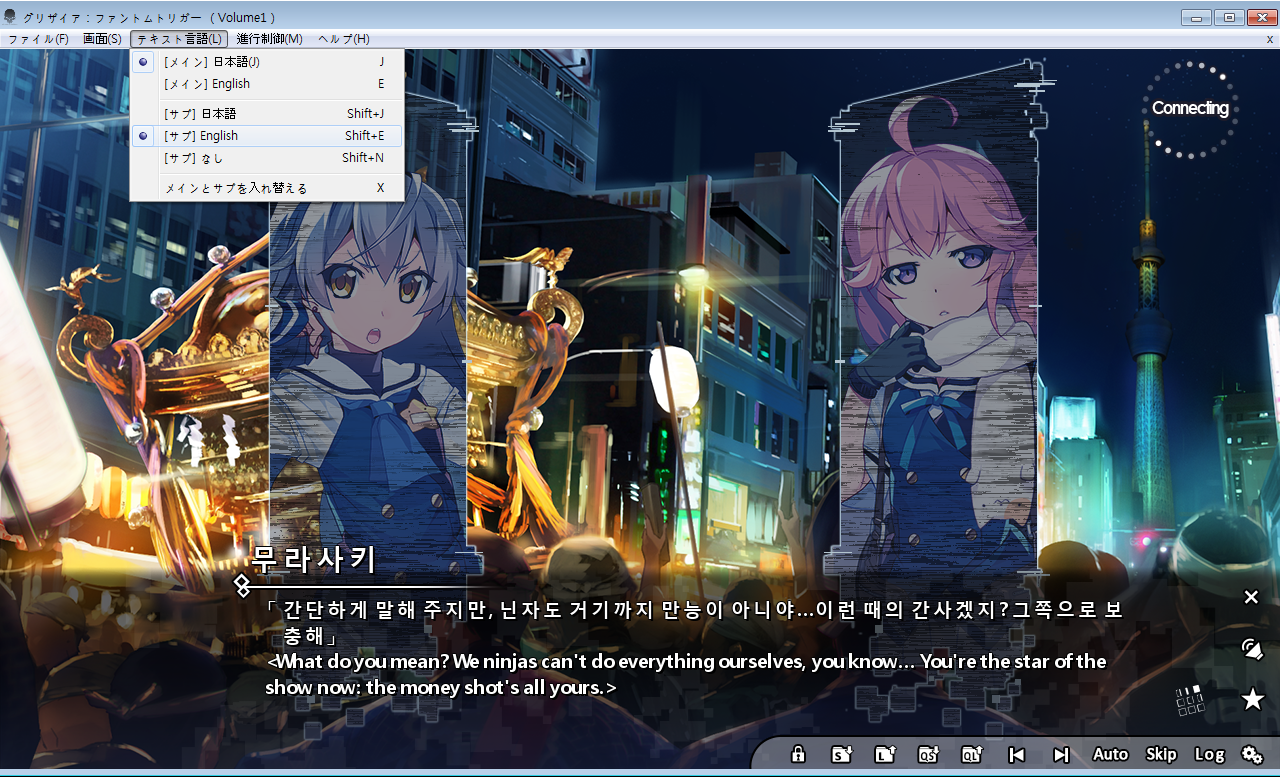Click the game icon in title bar
This screenshot has width=1280, height=777.
point(11,17)
